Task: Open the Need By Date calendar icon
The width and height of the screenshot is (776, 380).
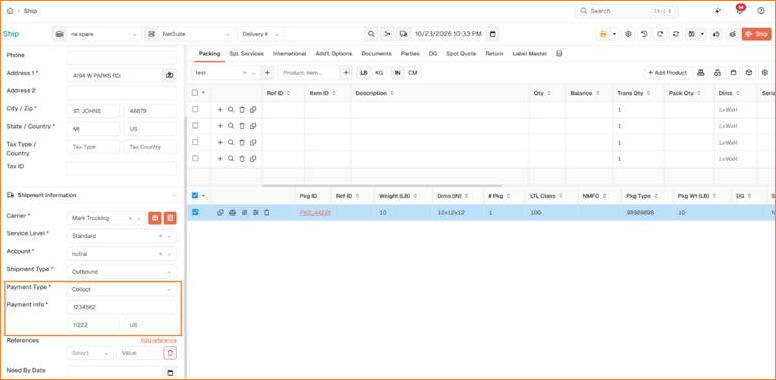Action: (x=170, y=373)
